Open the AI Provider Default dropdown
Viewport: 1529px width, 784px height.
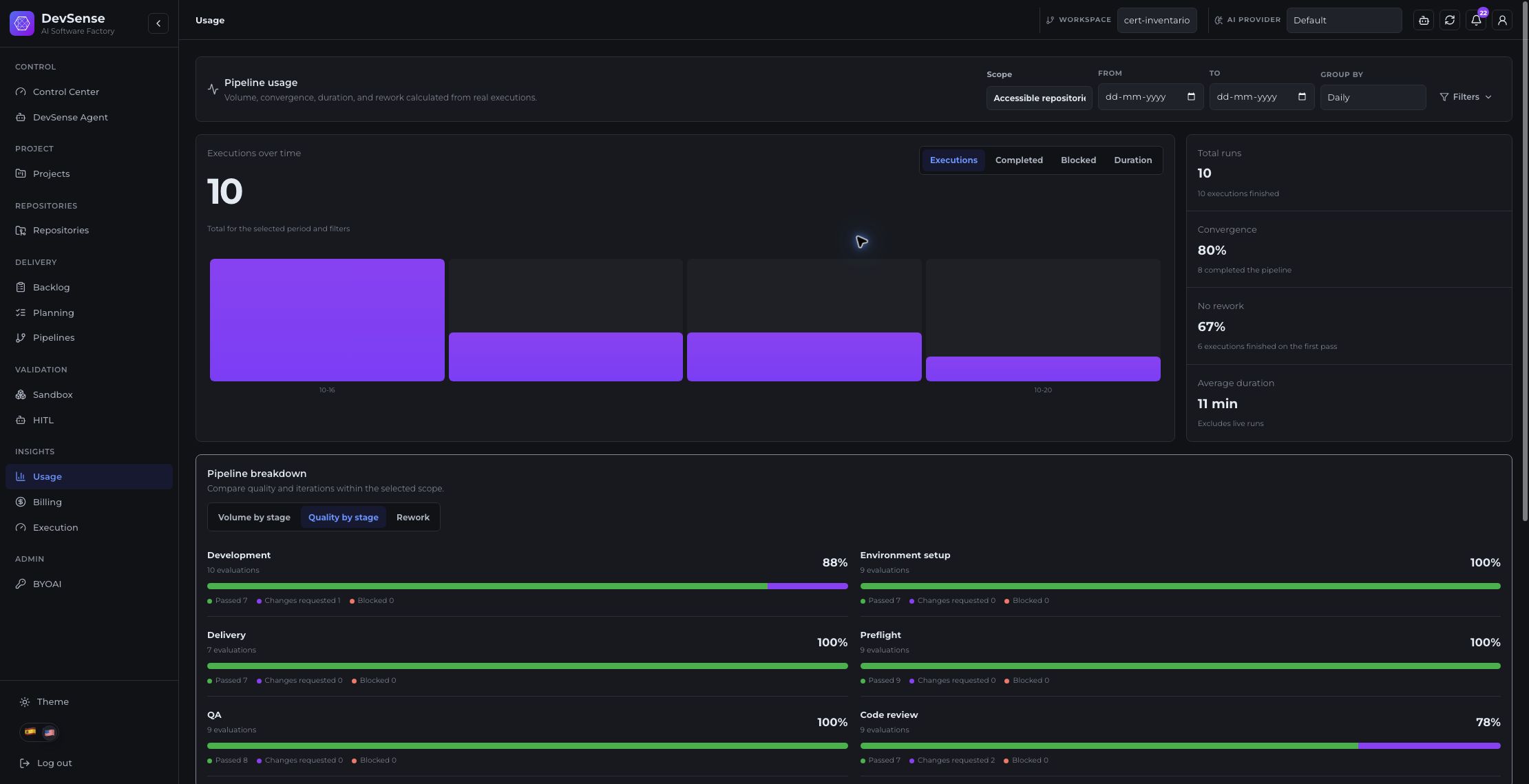point(1344,20)
